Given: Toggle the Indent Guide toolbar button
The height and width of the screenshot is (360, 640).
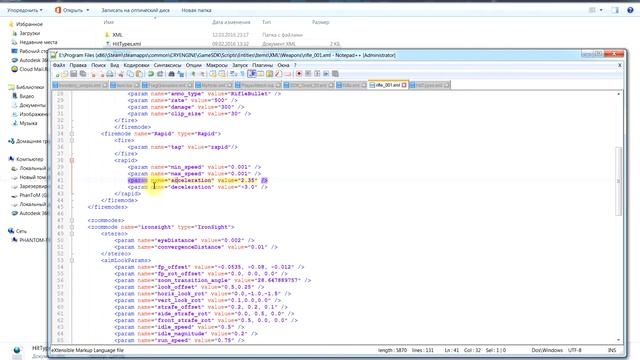Looking at the screenshot, I should tap(251, 74).
